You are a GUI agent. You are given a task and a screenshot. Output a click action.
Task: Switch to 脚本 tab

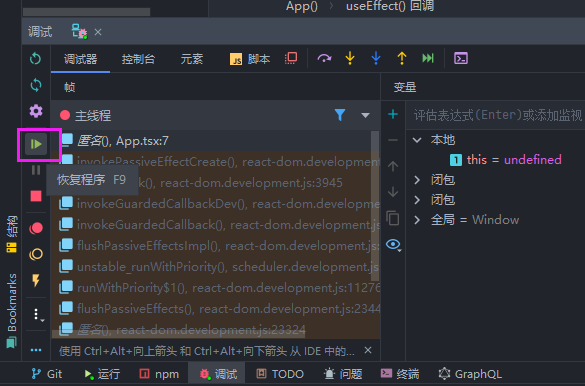click(x=250, y=59)
